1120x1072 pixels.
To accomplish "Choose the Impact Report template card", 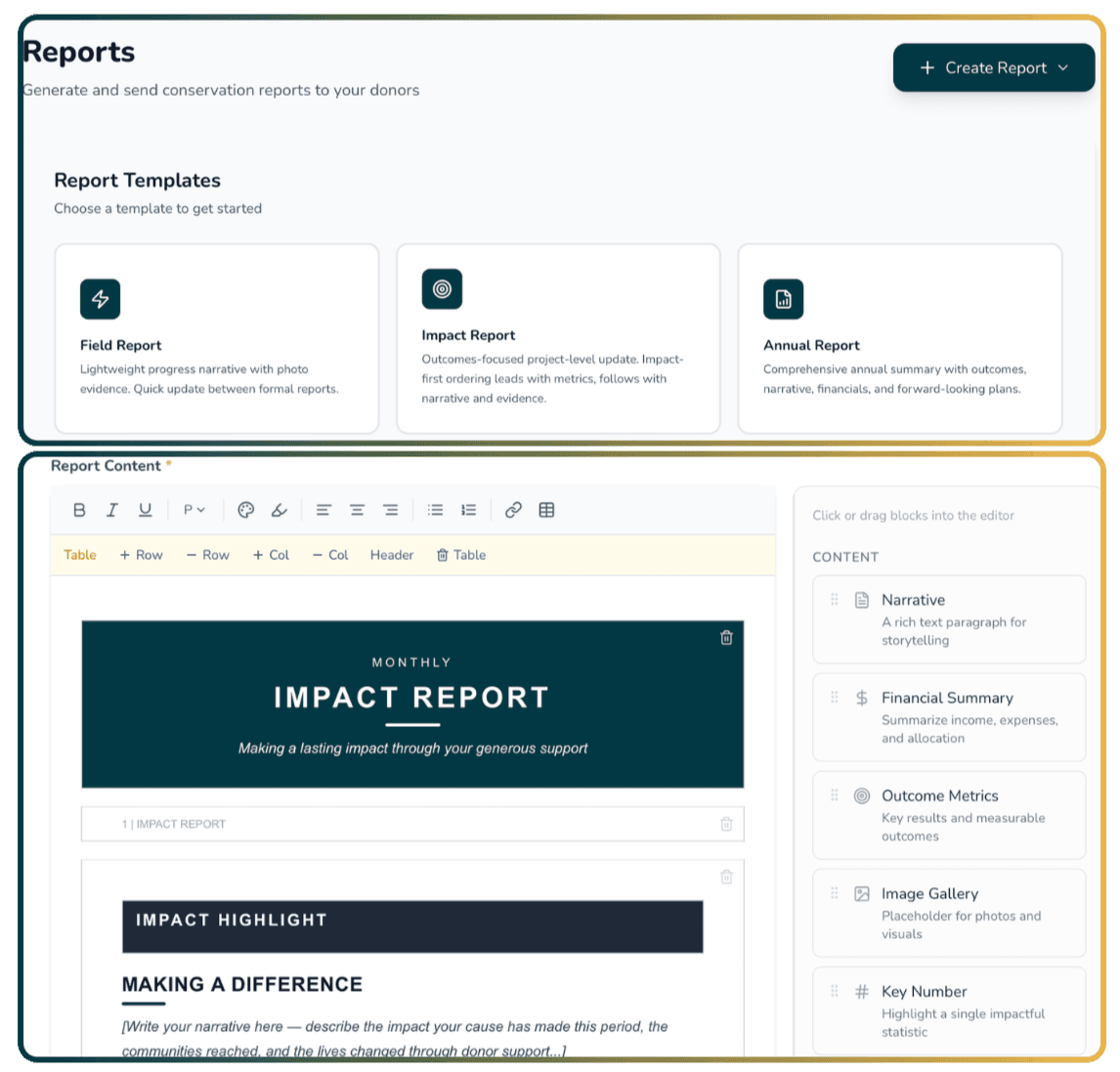I will pyautogui.click(x=558, y=338).
